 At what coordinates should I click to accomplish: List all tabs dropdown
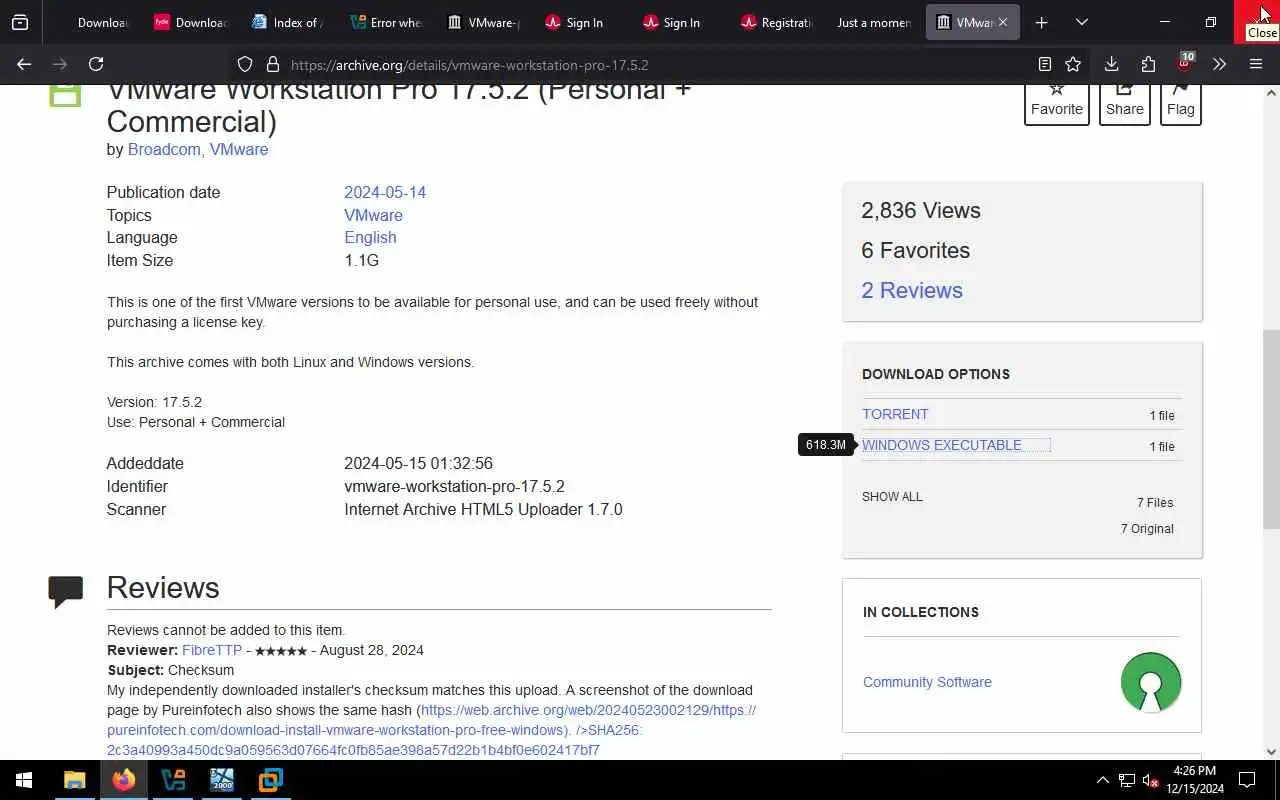pos(1081,22)
